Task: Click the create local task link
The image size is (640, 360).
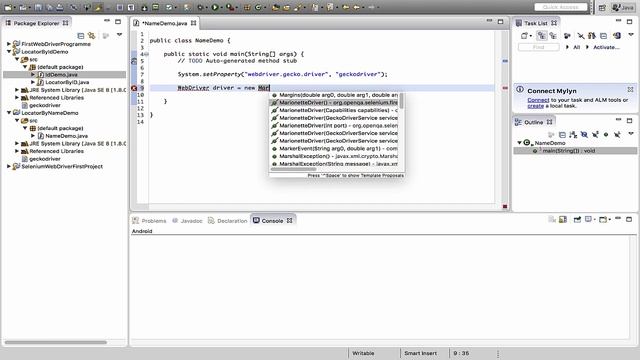Action: [536, 106]
